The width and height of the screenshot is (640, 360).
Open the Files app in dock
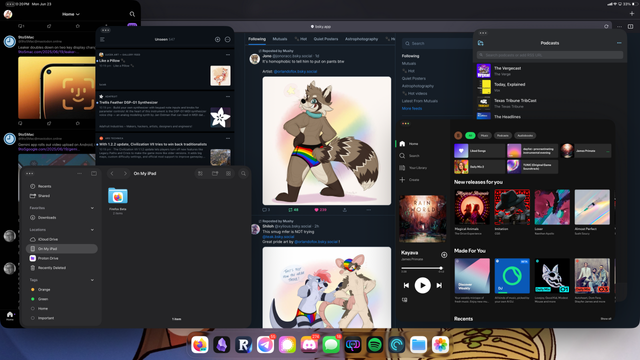418,345
